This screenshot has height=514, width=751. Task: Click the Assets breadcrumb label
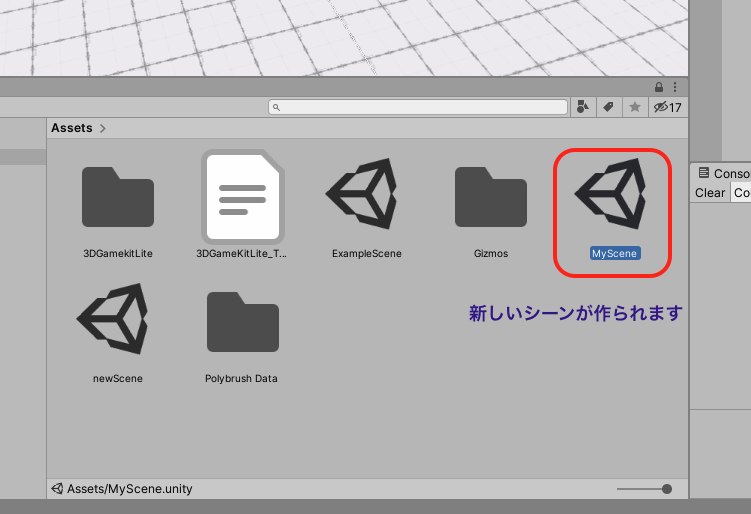(71, 128)
